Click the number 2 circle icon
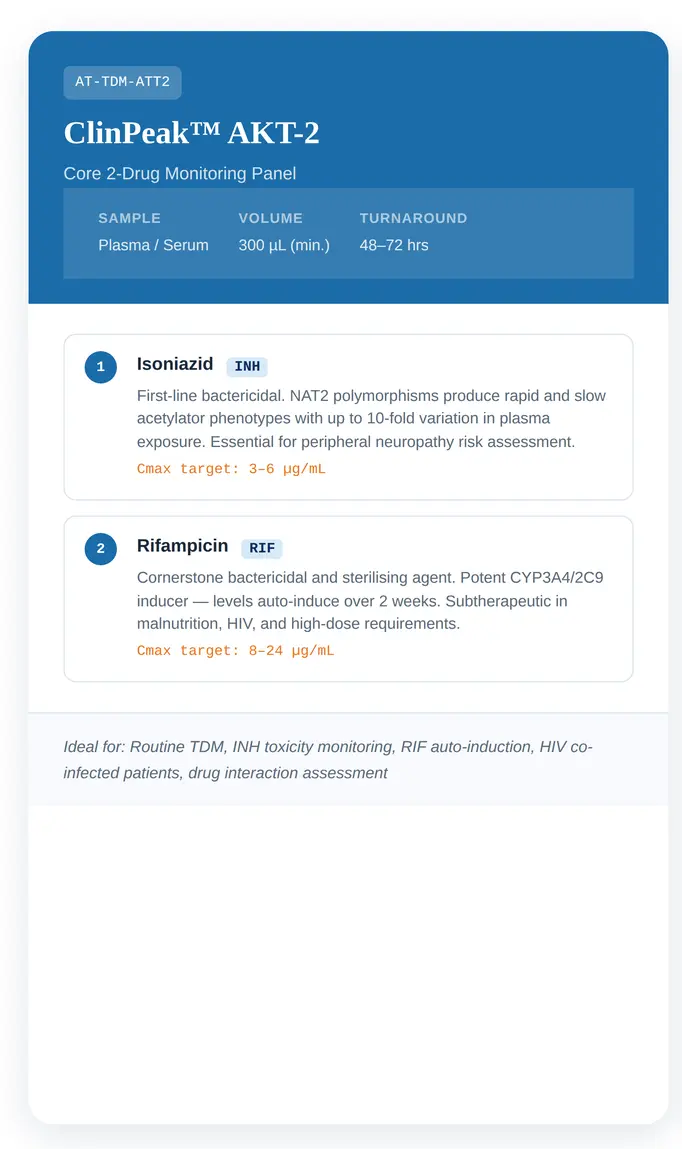The image size is (682, 1149). click(x=101, y=549)
